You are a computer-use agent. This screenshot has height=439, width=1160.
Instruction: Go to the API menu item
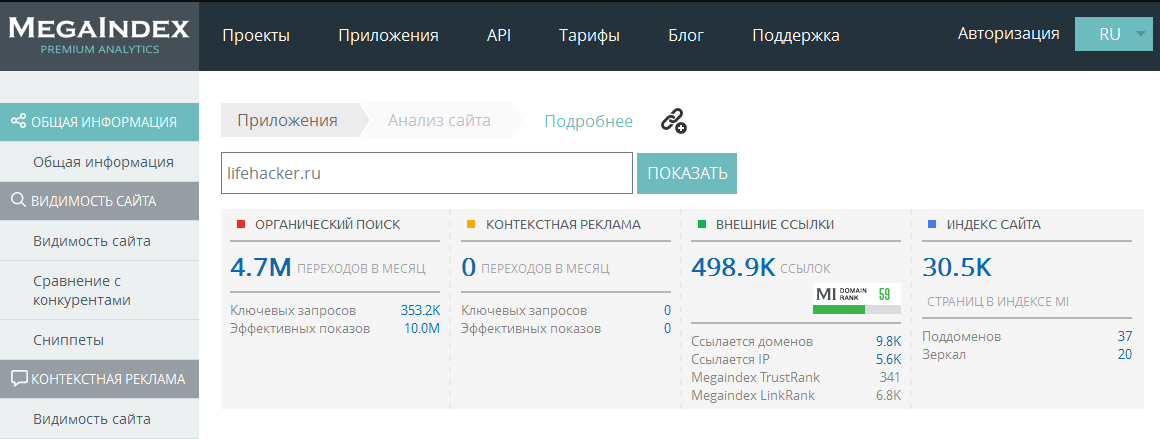tap(499, 36)
